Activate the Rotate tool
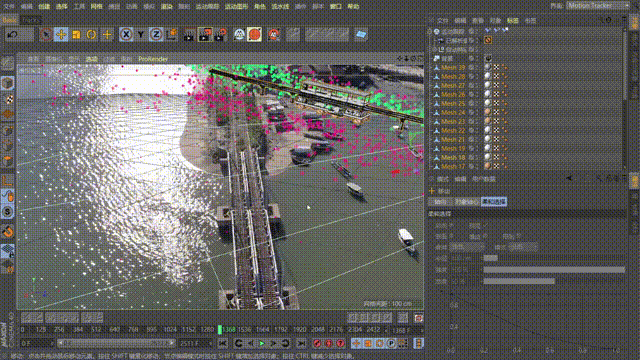Screen dimensions: 640x360 click(91, 35)
